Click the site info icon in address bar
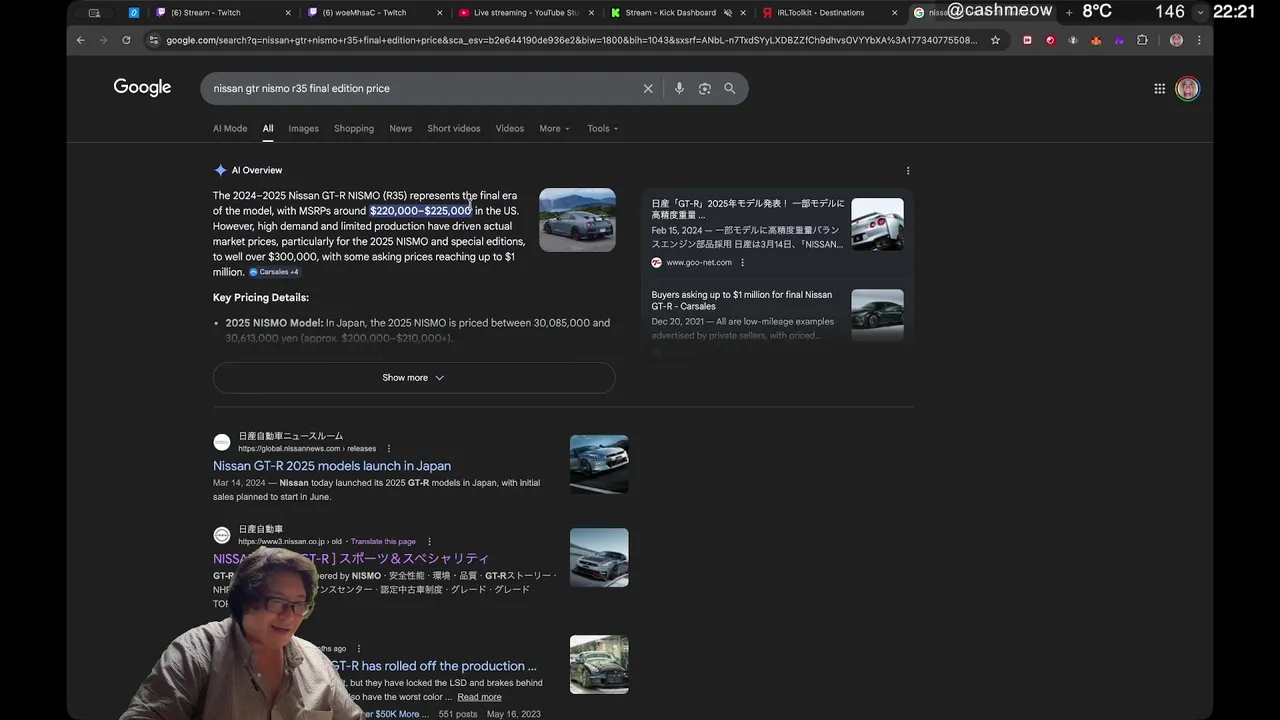Screen dimensions: 1280x720 point(153,40)
